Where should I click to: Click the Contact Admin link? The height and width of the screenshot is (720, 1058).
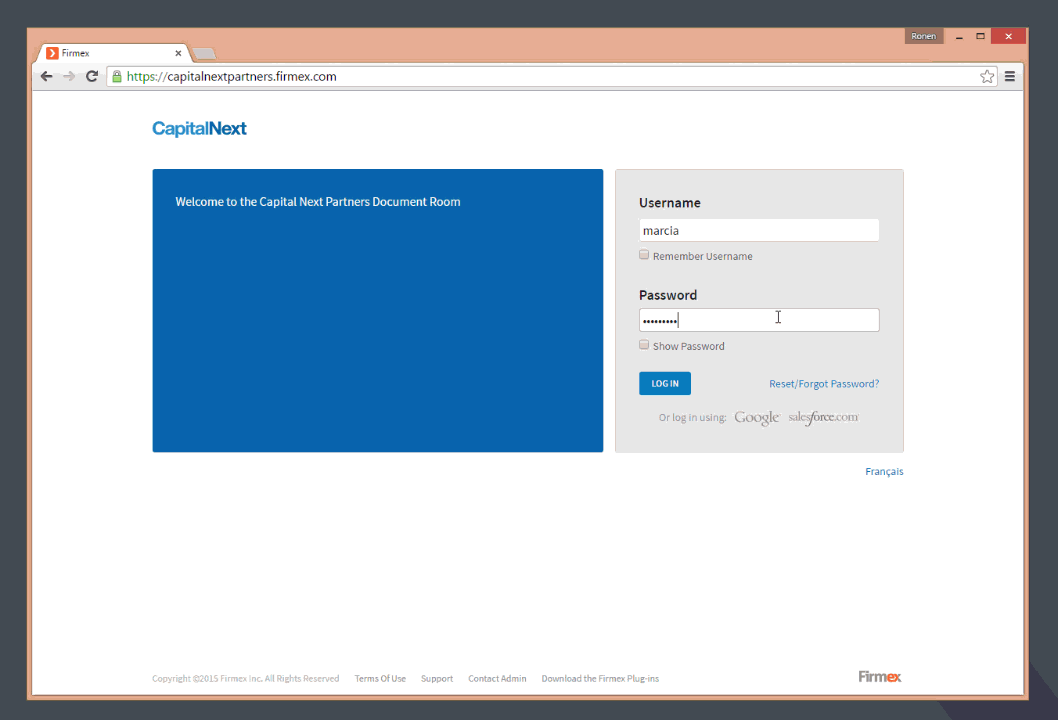tap(497, 678)
